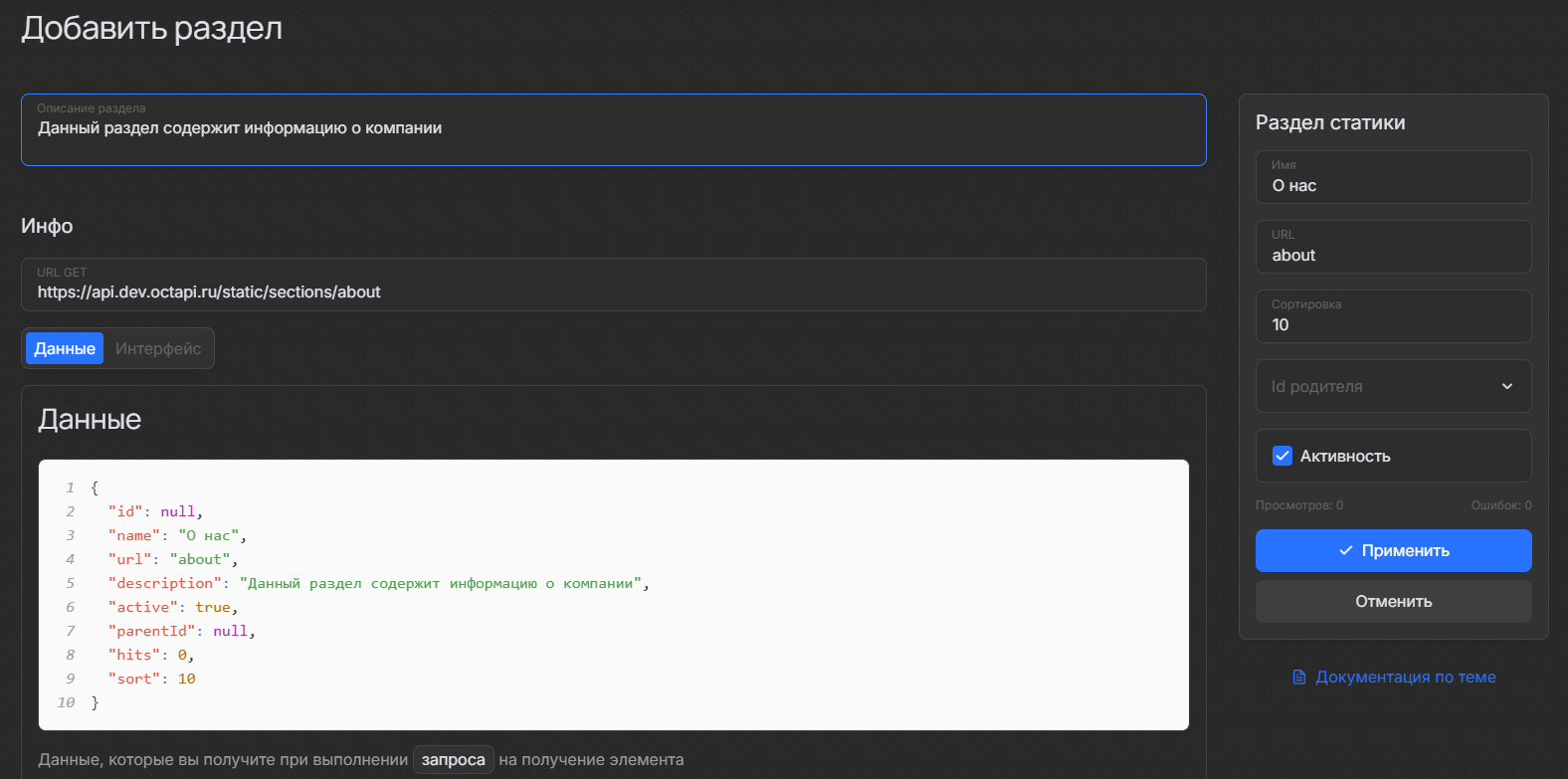Switch to the Интерфейс tab

tap(158, 348)
